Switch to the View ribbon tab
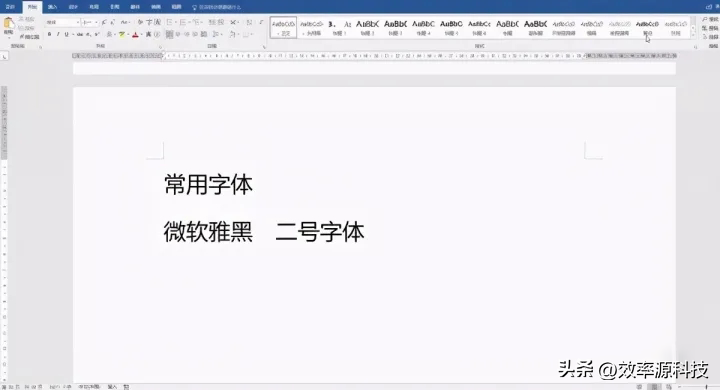 (176, 7)
